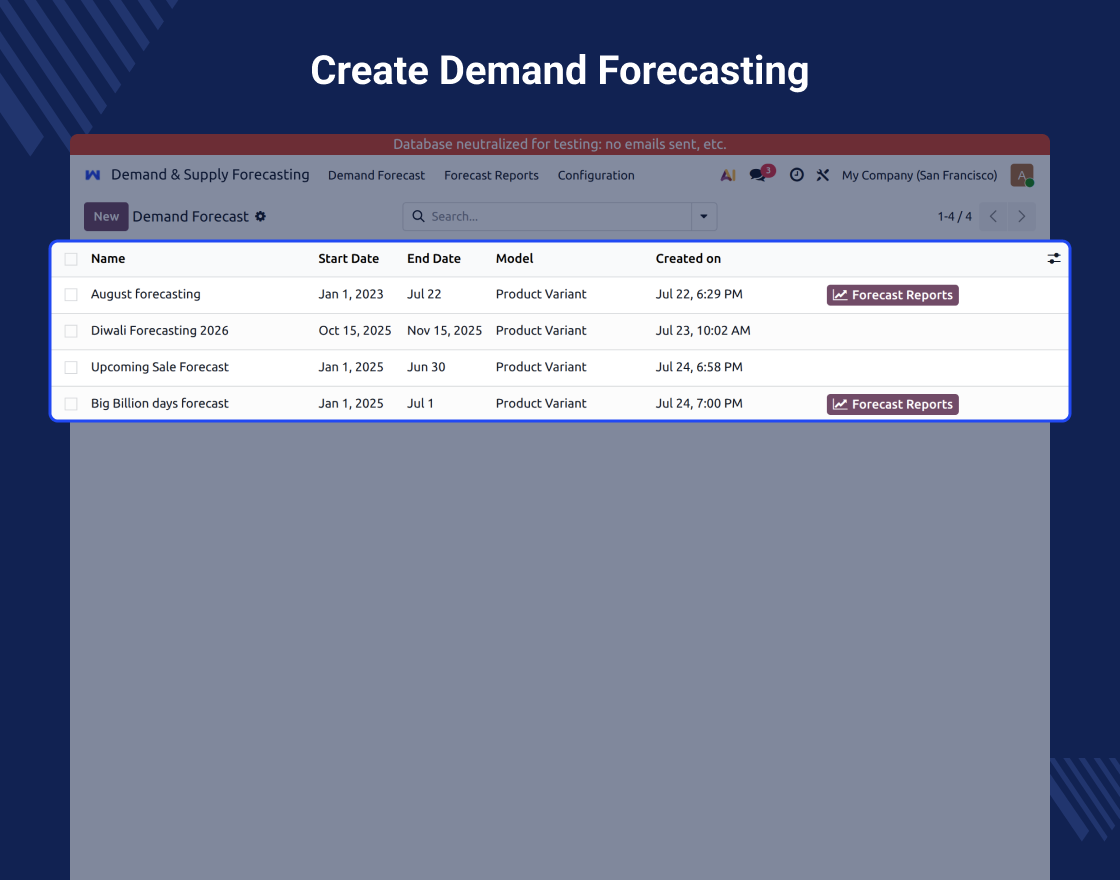1120x880 pixels.
Task: Select the Upcoming Sale Forecast checkbox
Action: [x=71, y=367]
